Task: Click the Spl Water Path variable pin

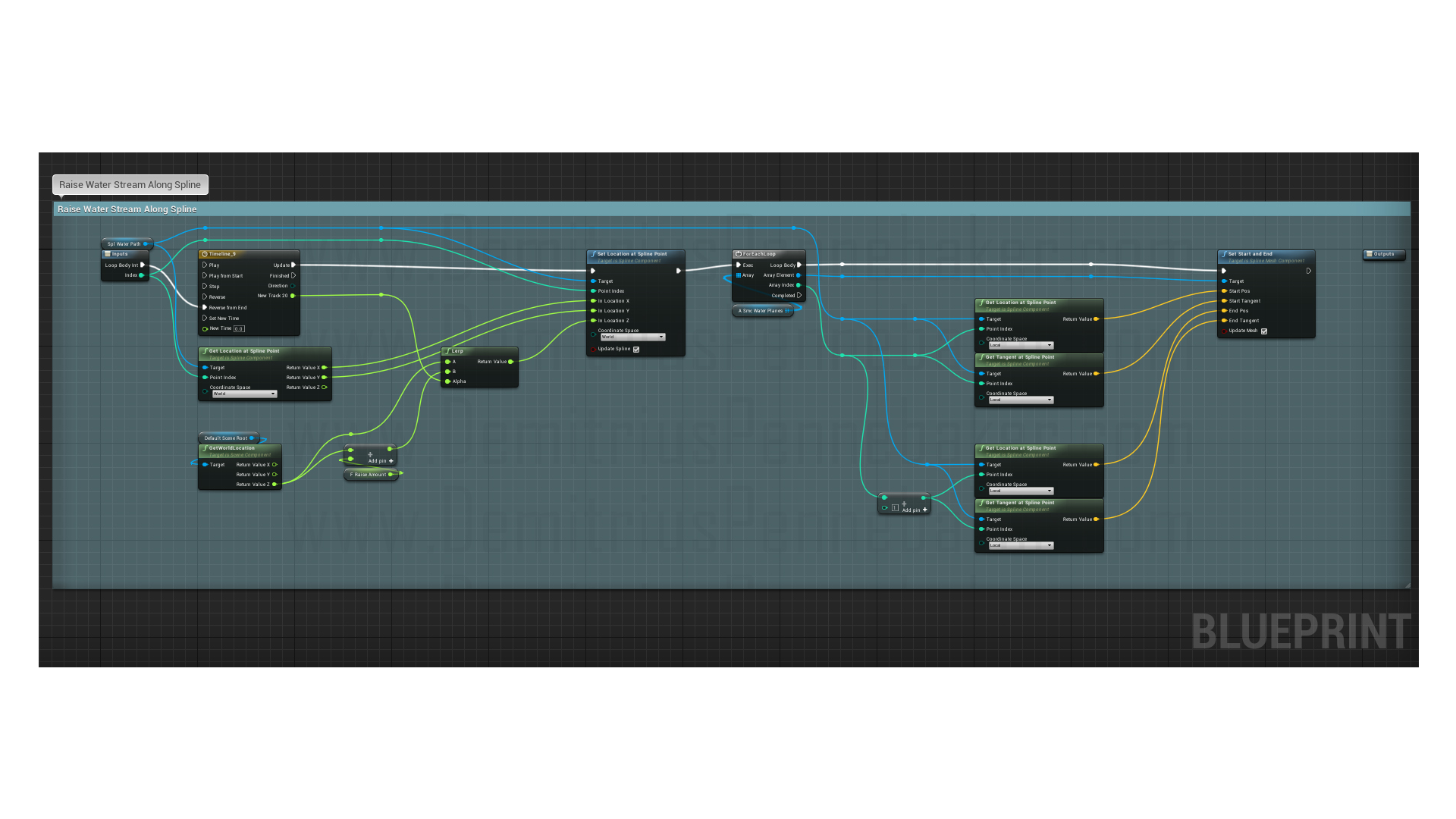Action: (x=146, y=244)
